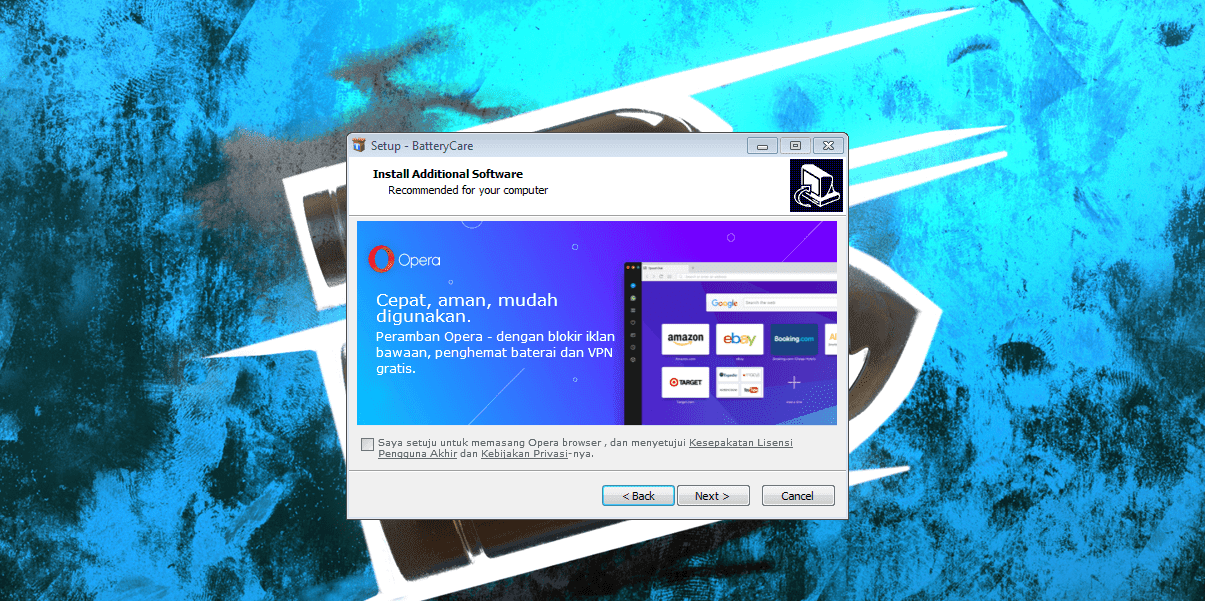Screen dimensions: 1205x601
Task: Click the BatteryCare setup title bar icon
Action: [360, 145]
